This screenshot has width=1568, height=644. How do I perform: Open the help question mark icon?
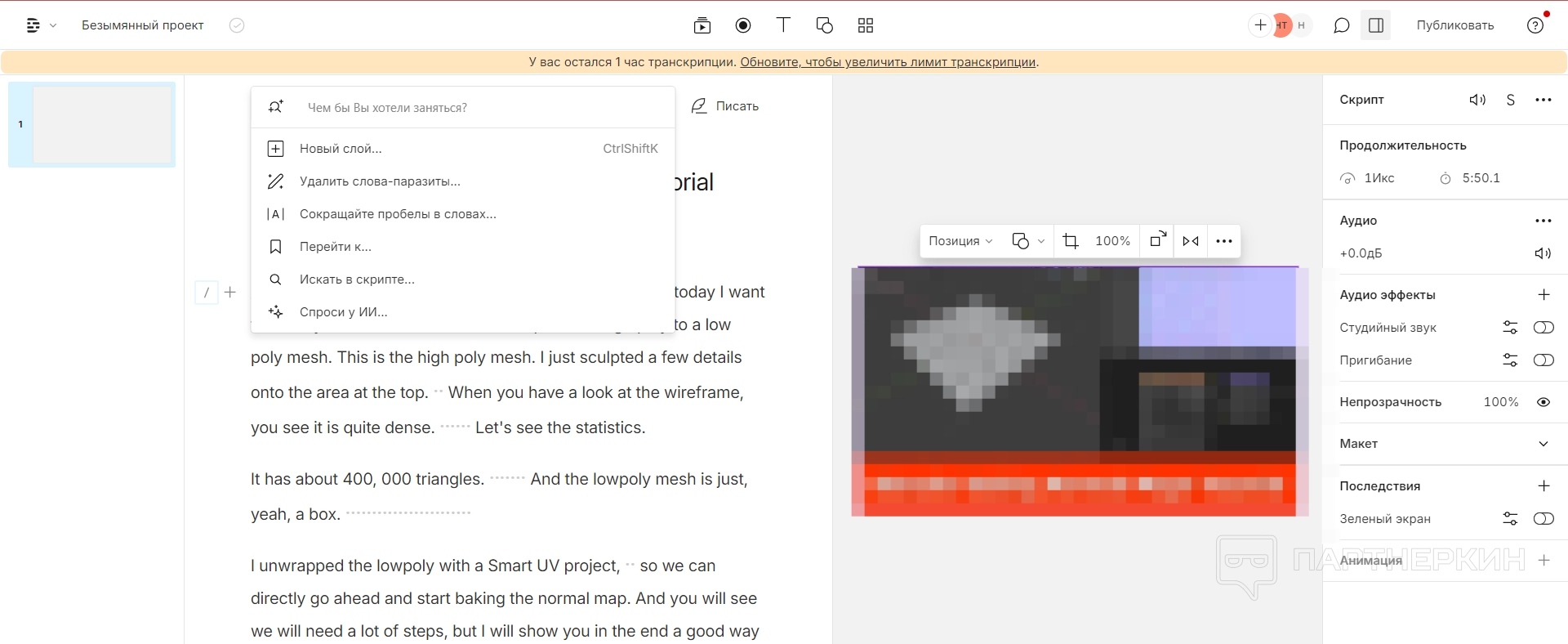(x=1535, y=25)
